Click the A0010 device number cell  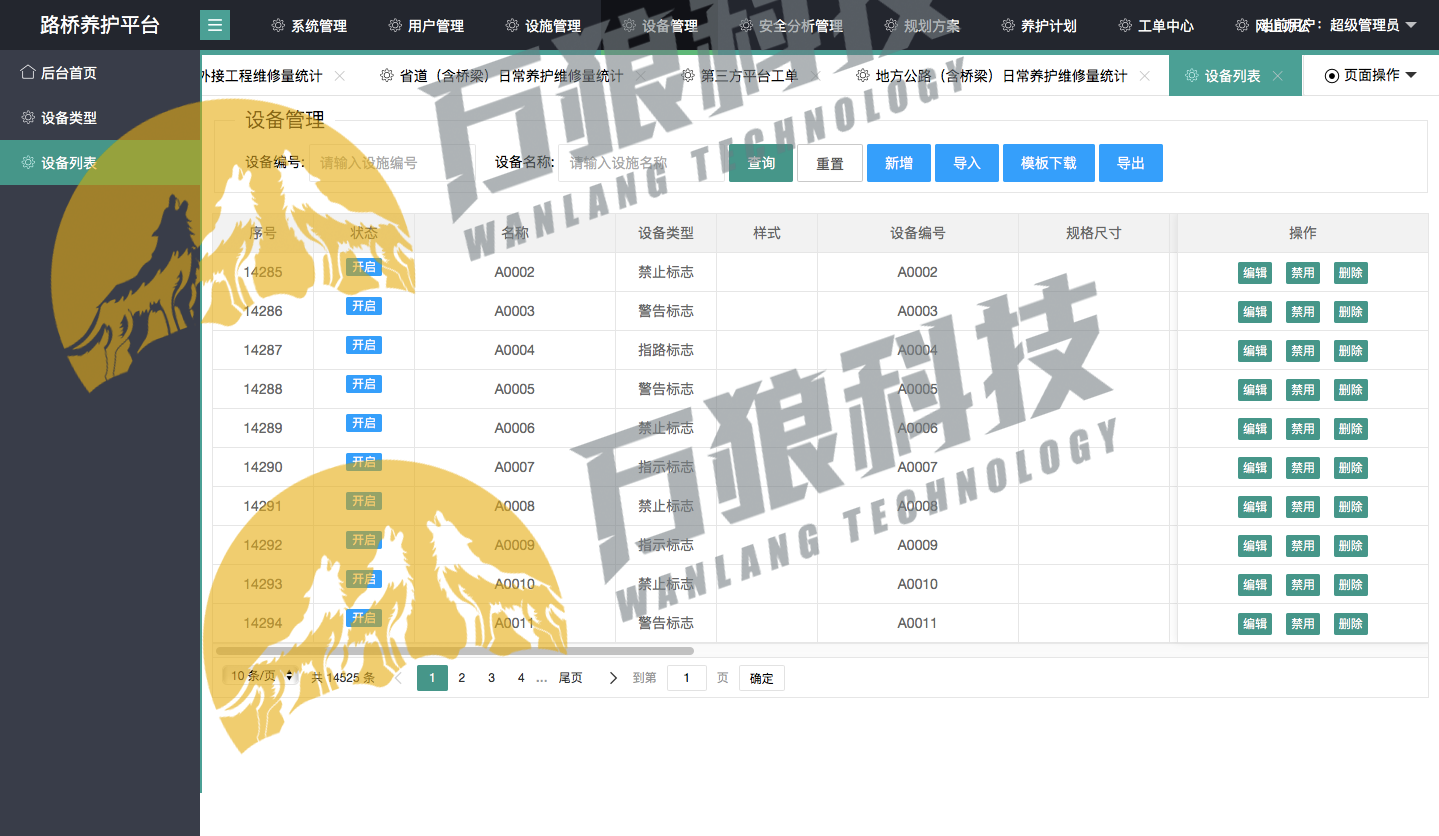pos(918,584)
